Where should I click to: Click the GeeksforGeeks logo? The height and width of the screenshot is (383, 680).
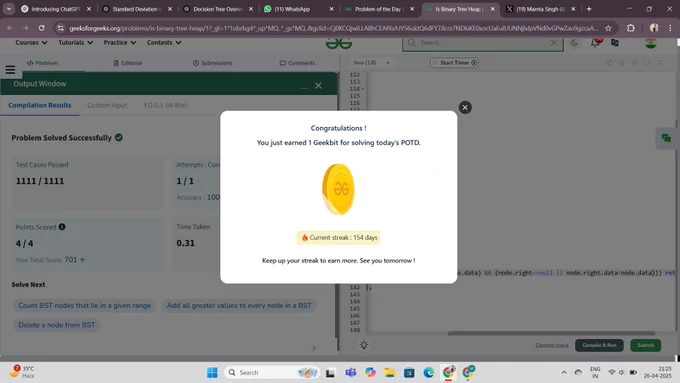coord(339,43)
